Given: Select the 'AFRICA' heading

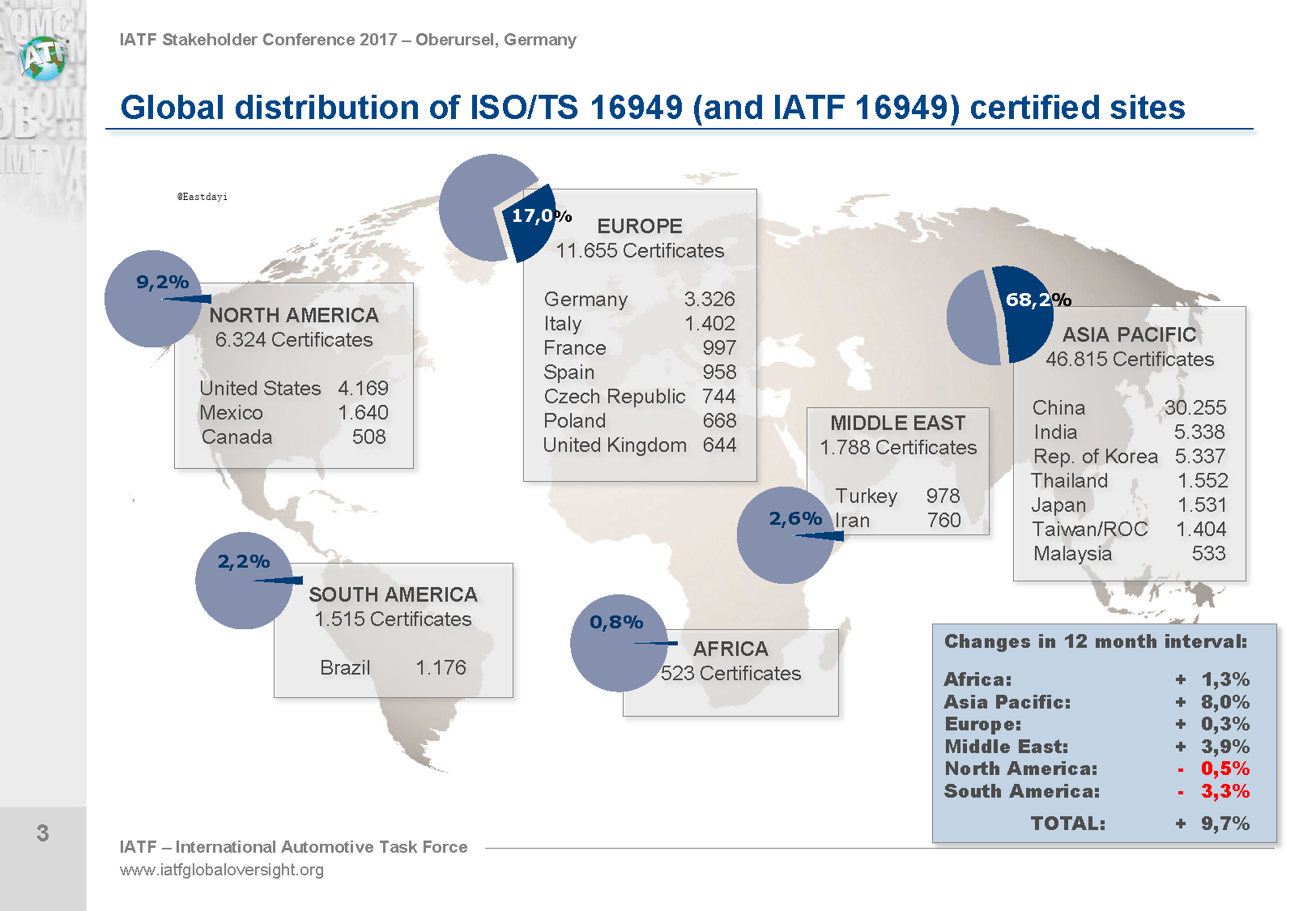Looking at the screenshot, I should 730,649.
